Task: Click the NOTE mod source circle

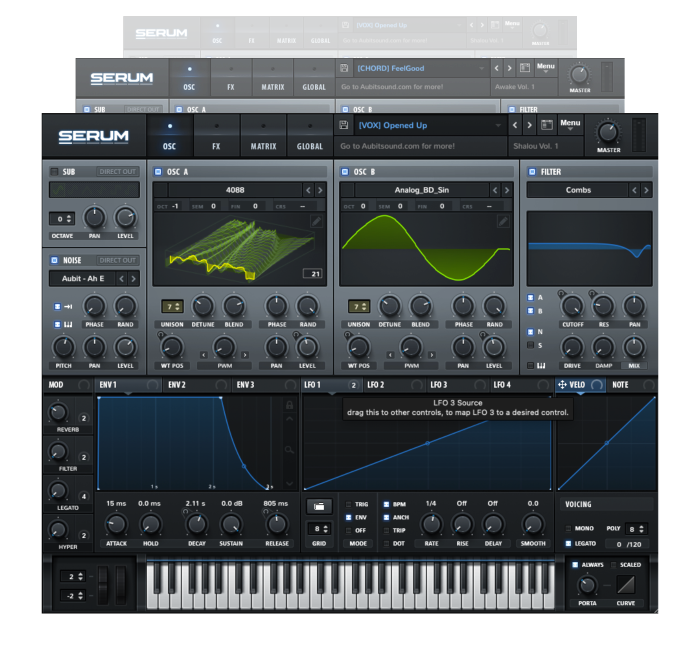Action: [x=649, y=385]
